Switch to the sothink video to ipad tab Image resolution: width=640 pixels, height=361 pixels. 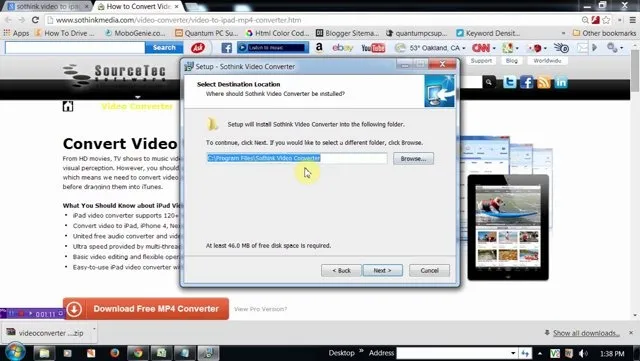[x=48, y=7]
